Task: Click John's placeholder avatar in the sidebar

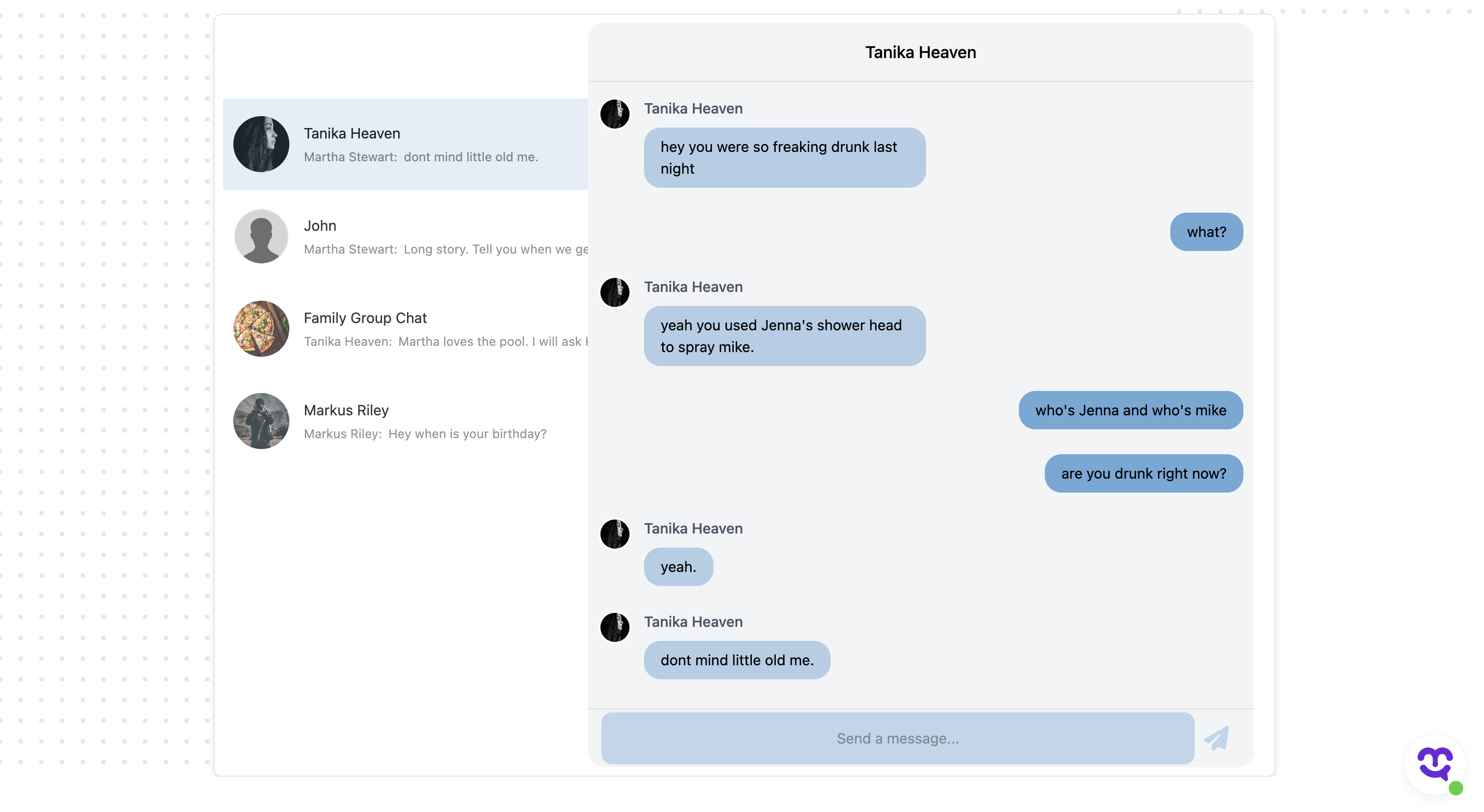Action: [260, 236]
